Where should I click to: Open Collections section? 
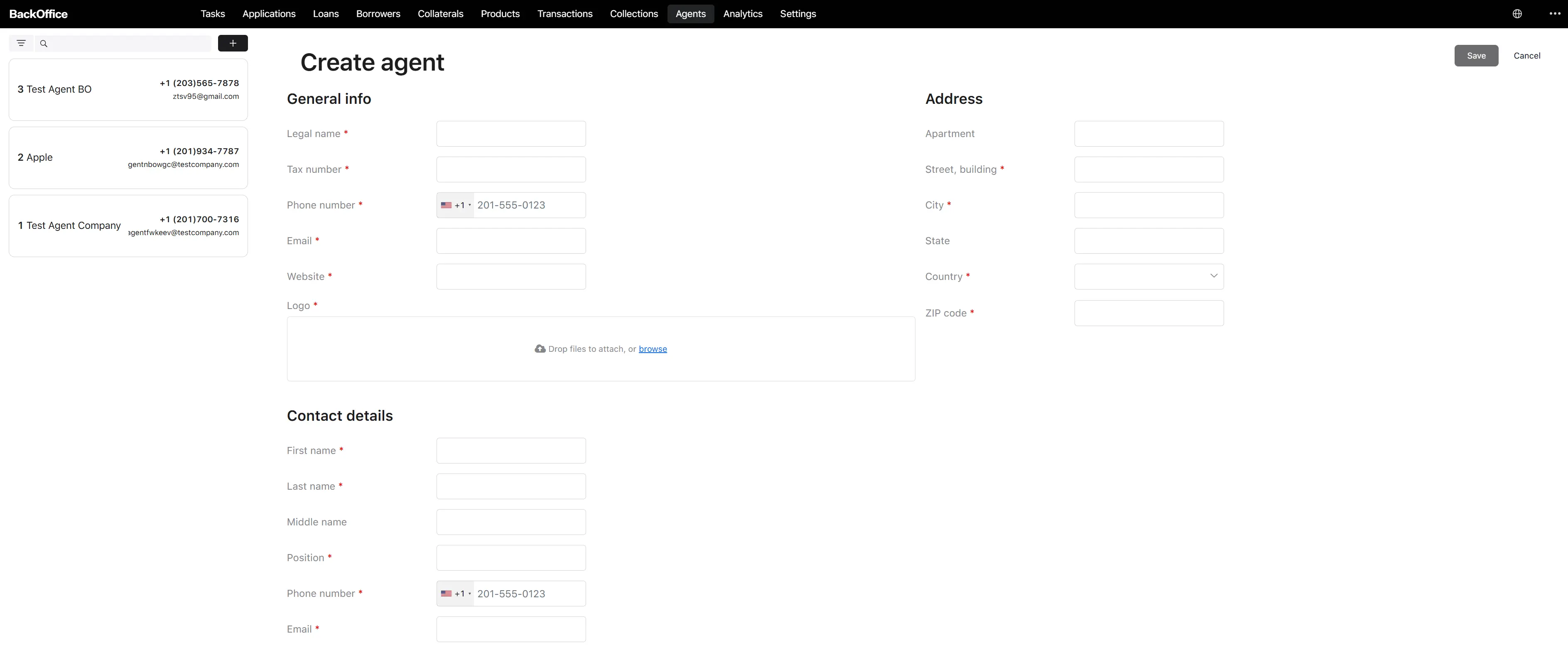(x=634, y=13)
